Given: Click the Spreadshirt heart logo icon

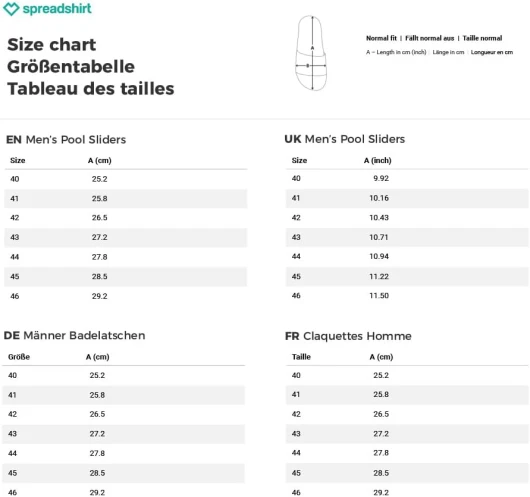Looking at the screenshot, I should click(11, 9).
